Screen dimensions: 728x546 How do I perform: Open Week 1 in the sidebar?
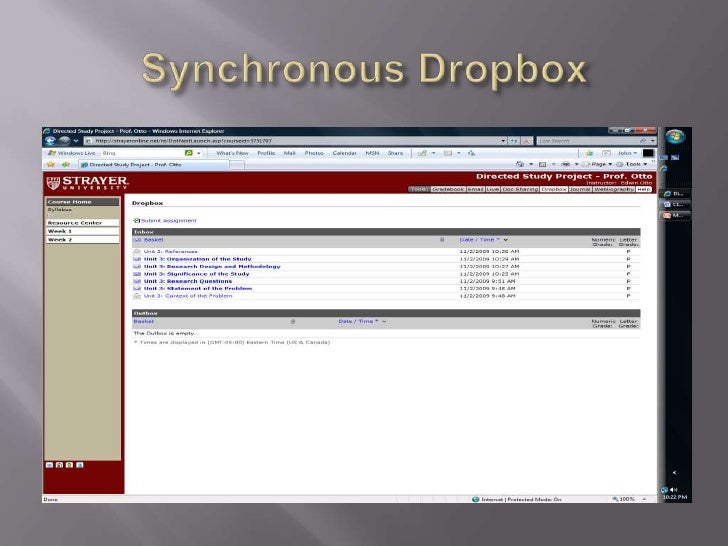82,231
